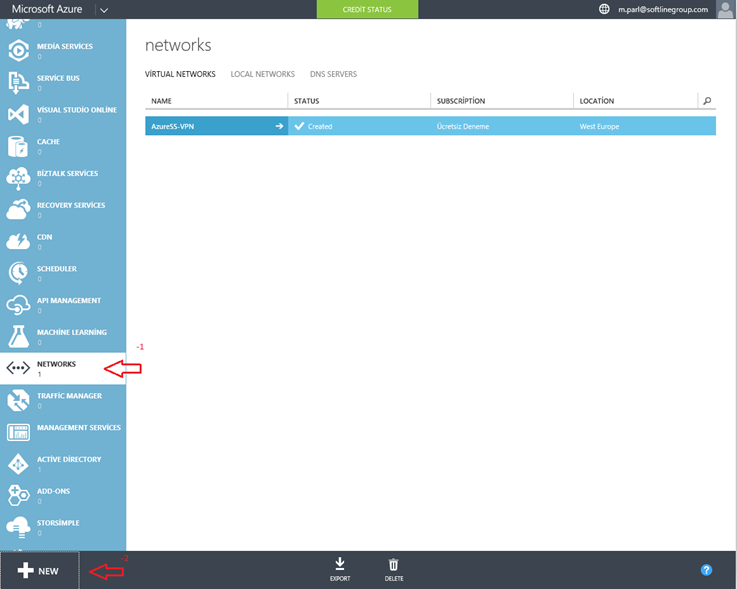The height and width of the screenshot is (589, 737).
Task: Click the Credit Status button
Action: tap(367, 9)
